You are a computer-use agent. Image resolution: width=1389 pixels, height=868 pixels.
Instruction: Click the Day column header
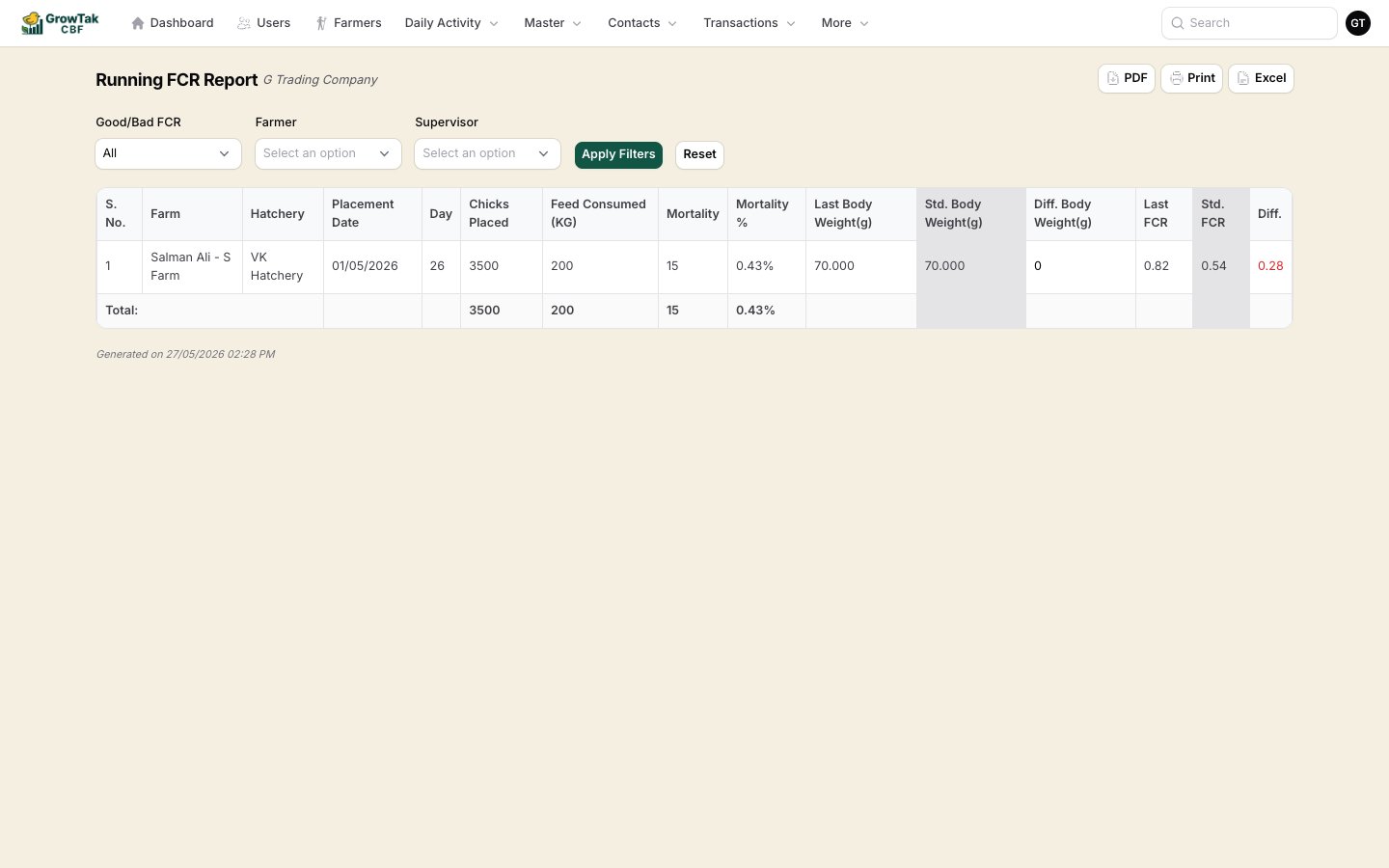(441, 214)
